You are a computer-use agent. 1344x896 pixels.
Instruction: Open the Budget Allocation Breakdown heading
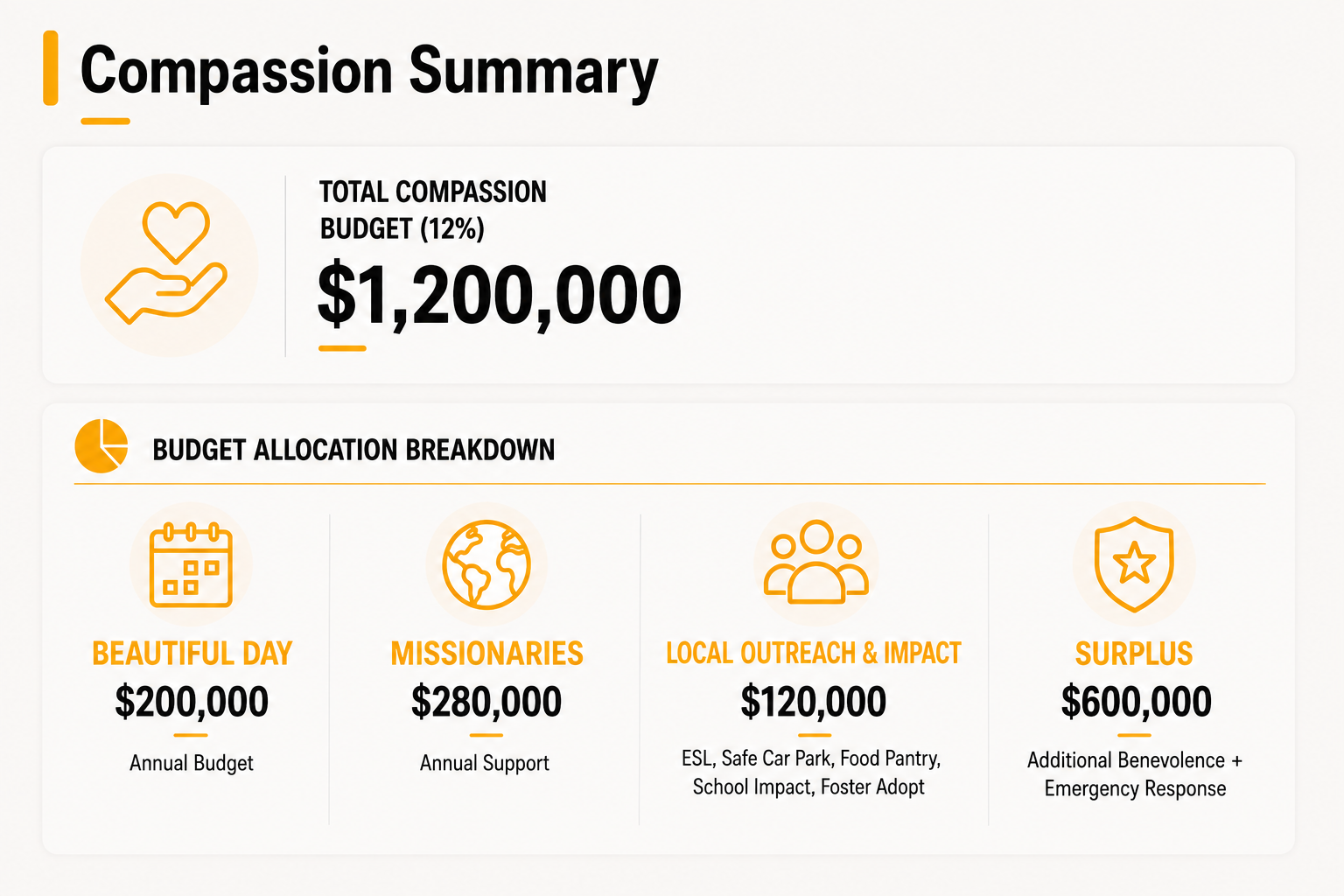pos(353,450)
